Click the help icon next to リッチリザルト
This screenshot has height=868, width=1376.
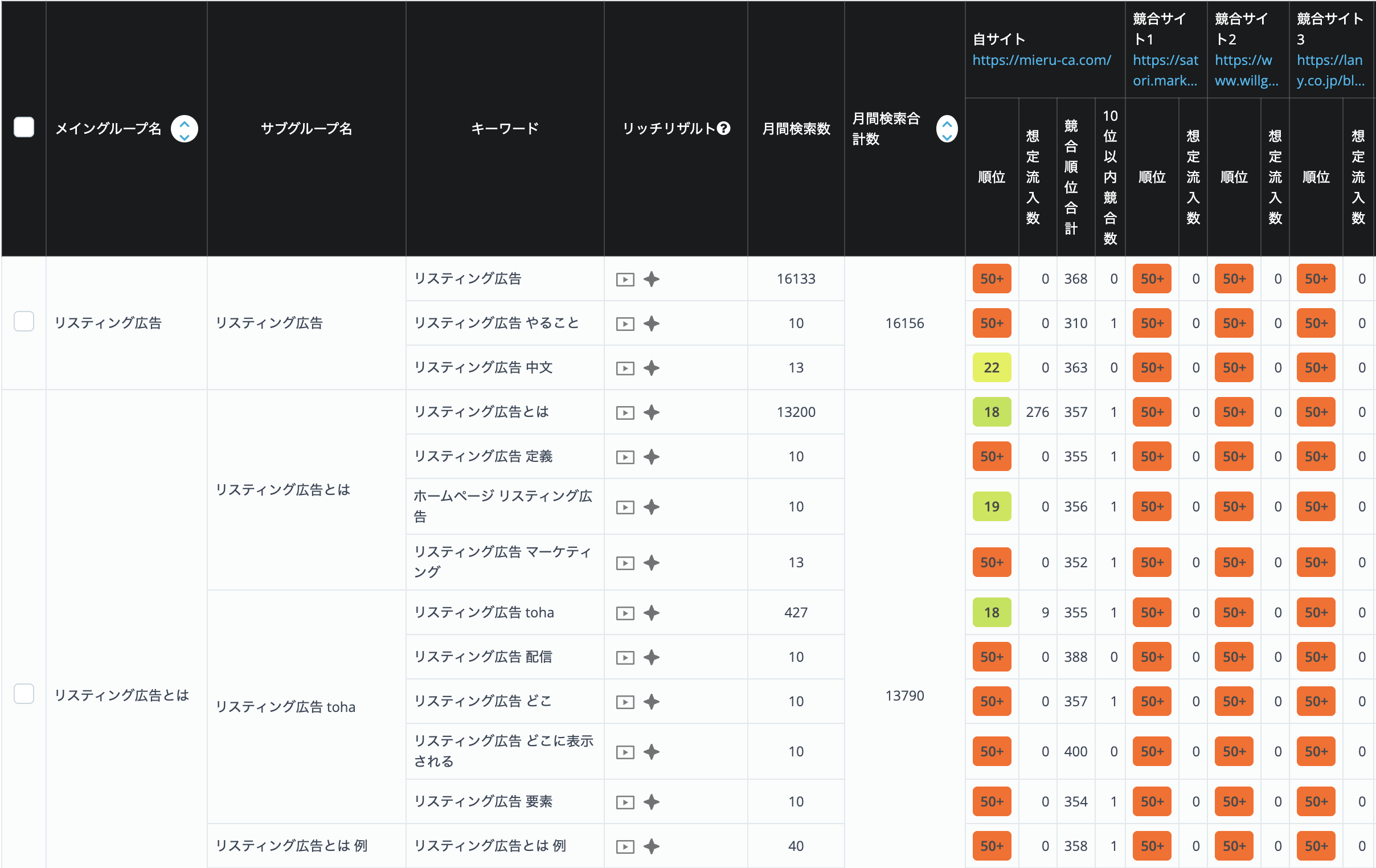coord(723,129)
